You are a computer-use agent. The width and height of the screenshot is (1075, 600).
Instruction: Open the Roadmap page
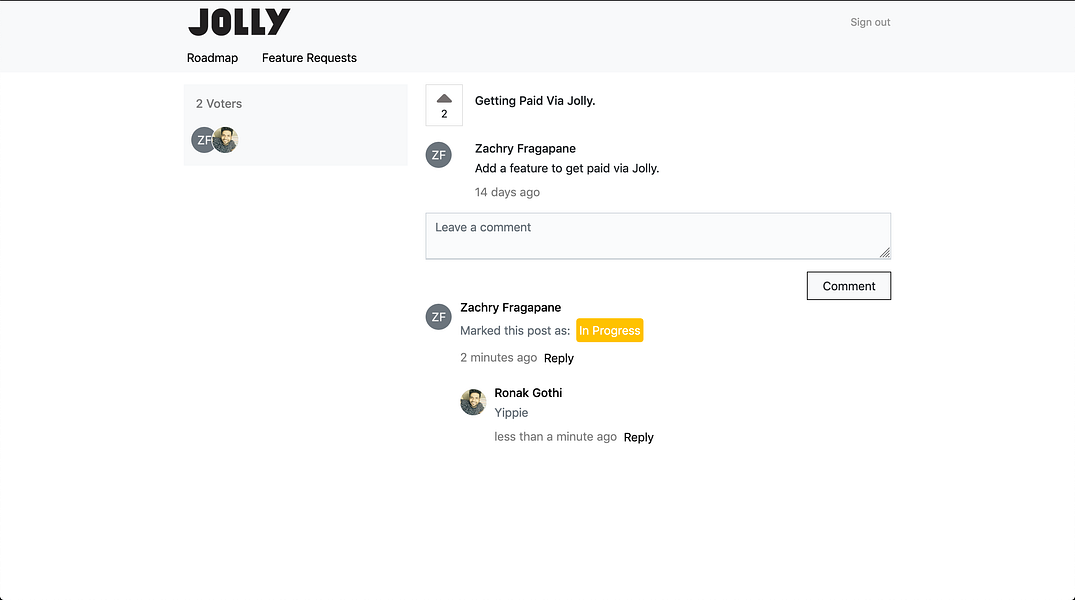213,58
